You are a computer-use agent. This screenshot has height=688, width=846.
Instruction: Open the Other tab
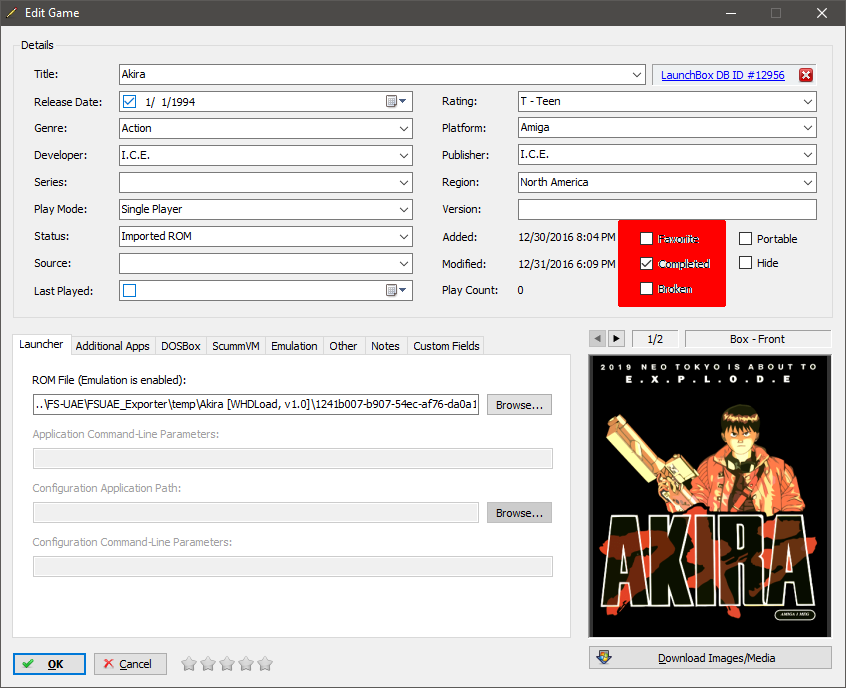tap(343, 346)
